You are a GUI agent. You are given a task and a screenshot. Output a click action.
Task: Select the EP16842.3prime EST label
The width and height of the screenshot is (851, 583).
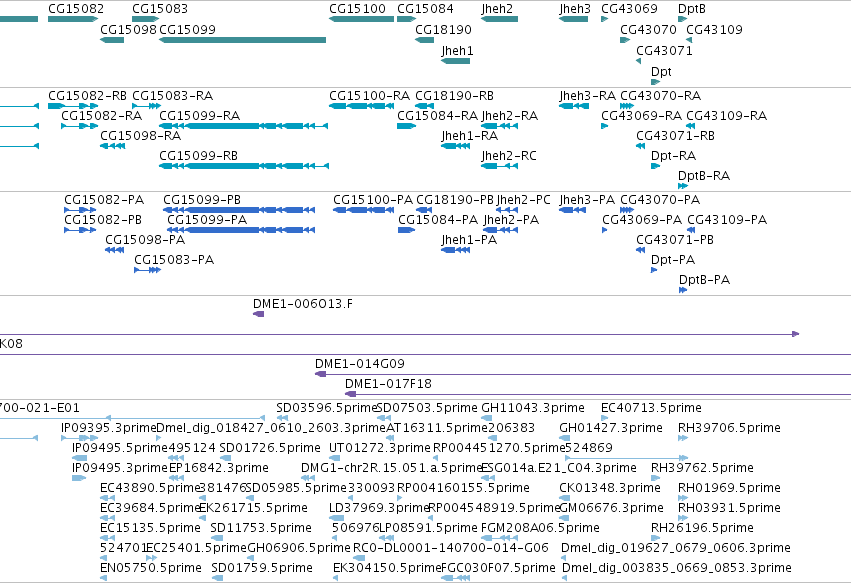pyautogui.click(x=219, y=468)
